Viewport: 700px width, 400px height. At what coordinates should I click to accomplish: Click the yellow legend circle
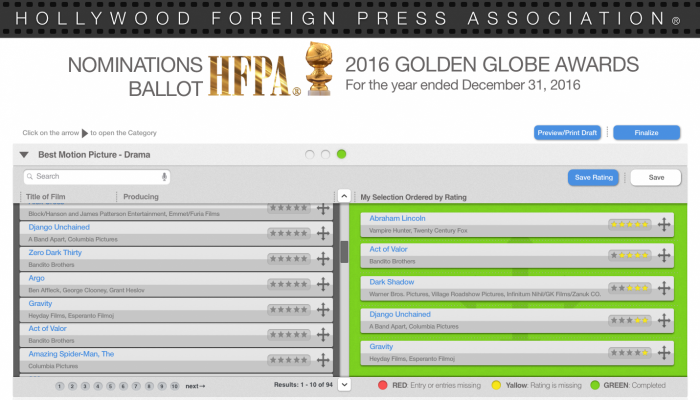point(496,385)
